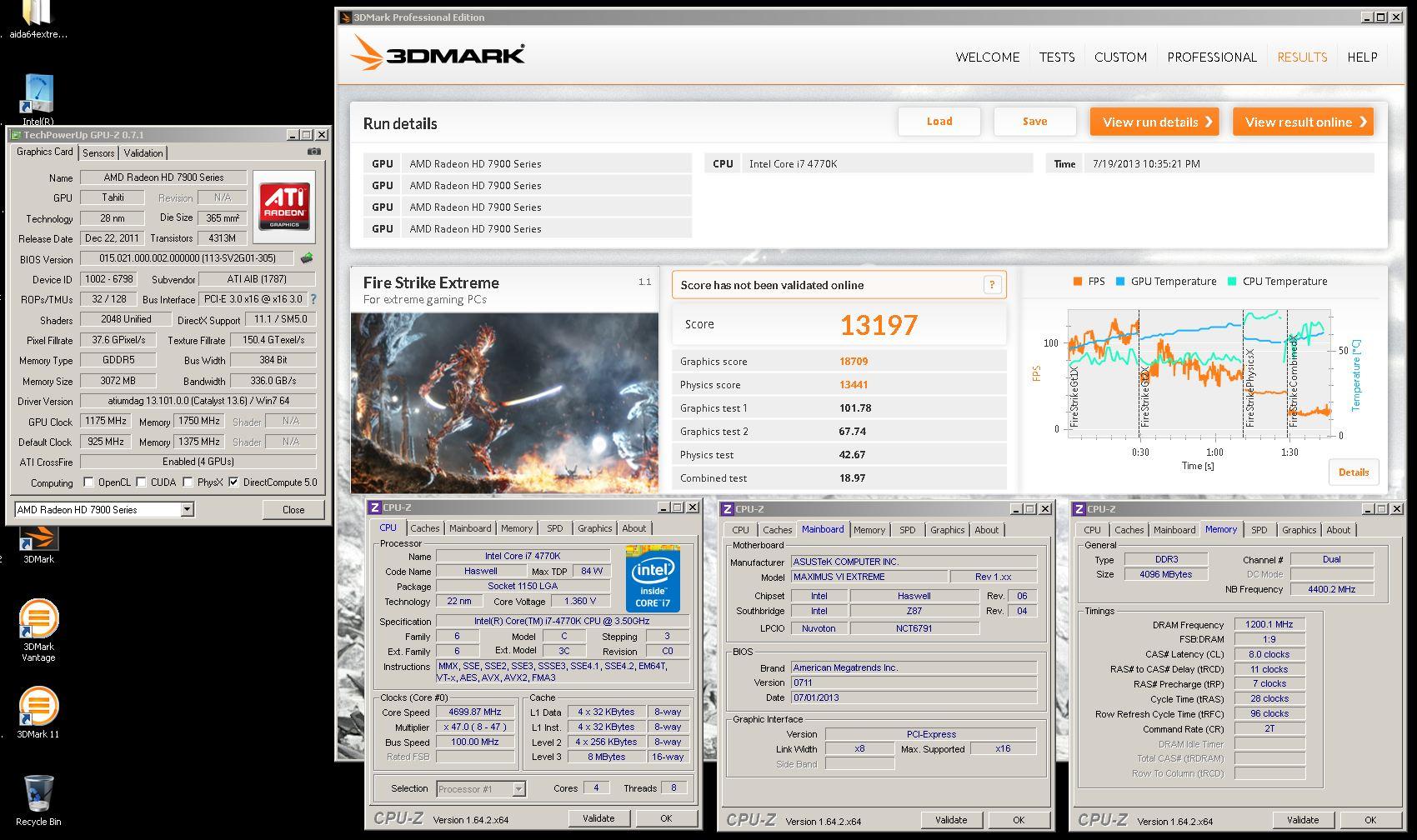
Task: Click the 3DMark logo
Action: (438, 54)
